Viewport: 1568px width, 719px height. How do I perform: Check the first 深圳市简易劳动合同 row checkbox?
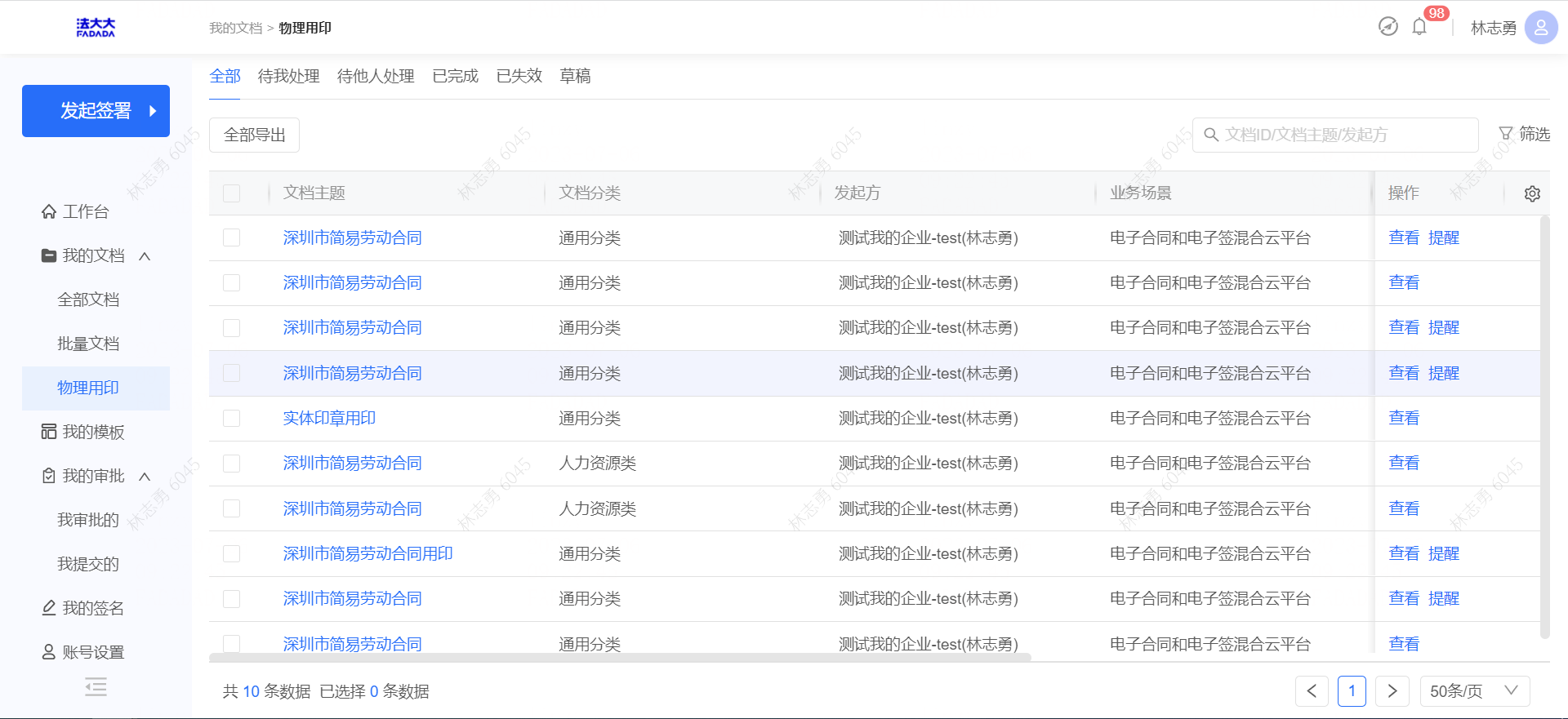click(232, 237)
